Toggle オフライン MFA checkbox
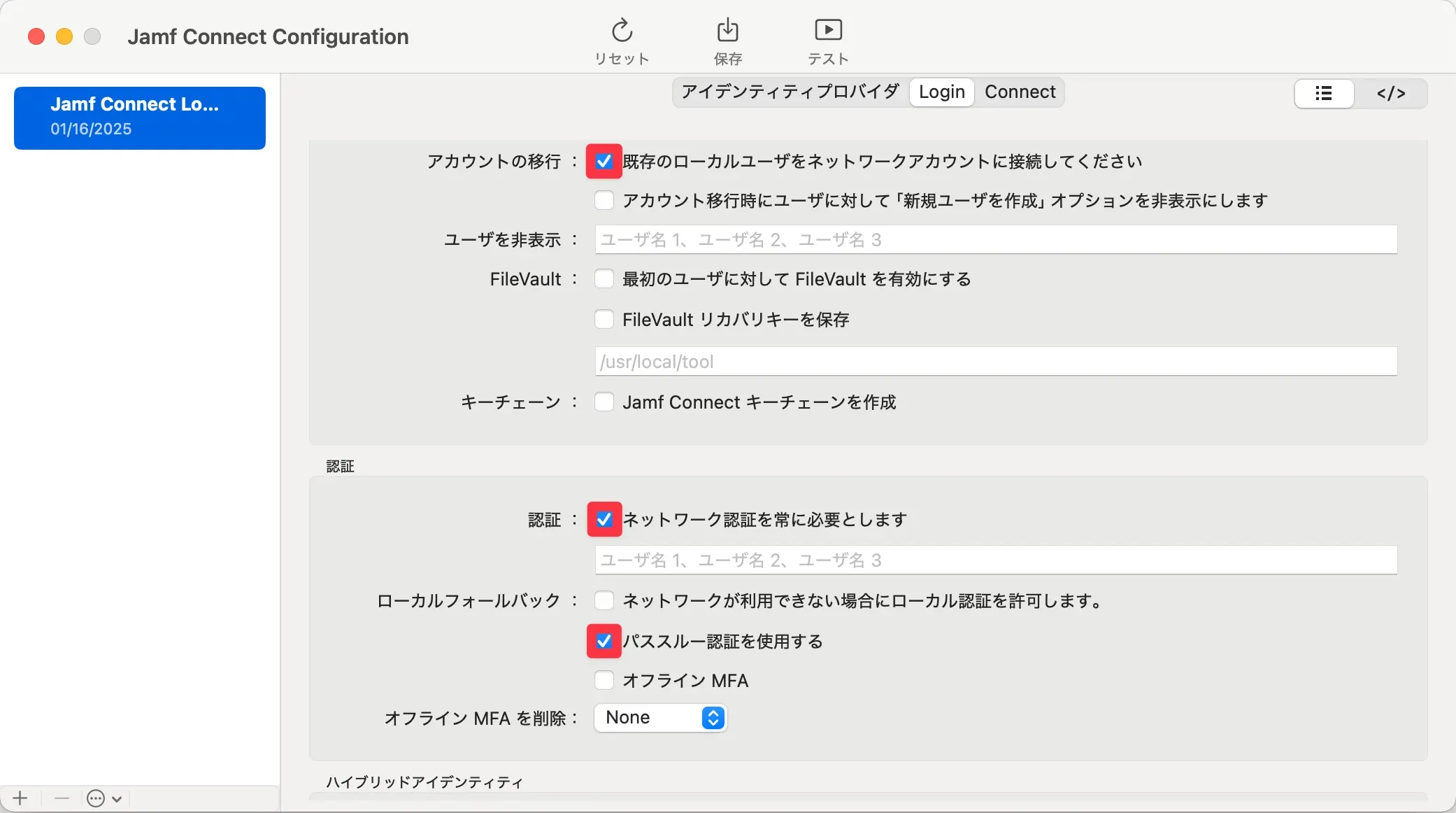Viewport: 1456px width, 813px height. point(604,681)
